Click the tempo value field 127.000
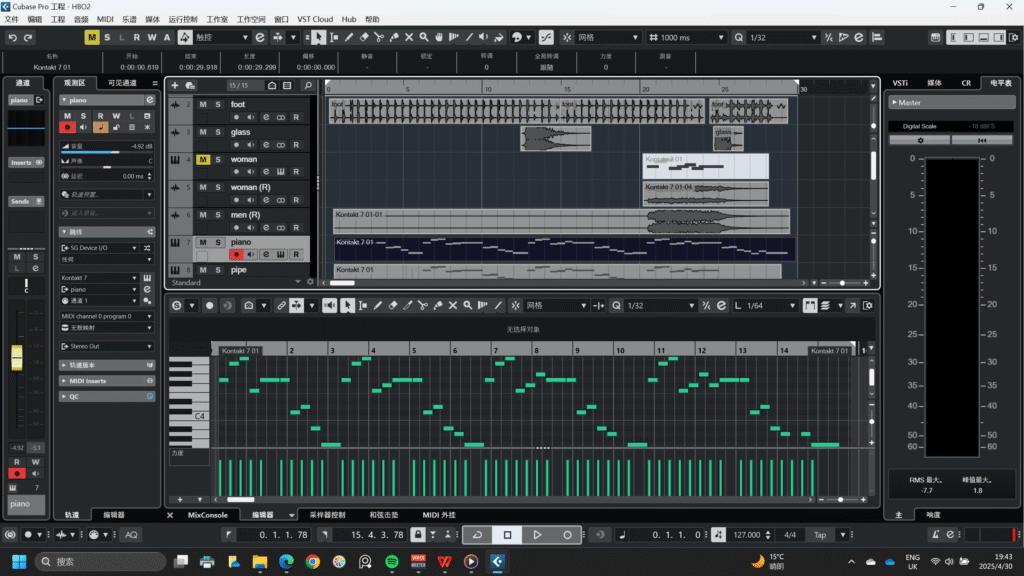Screen dimensions: 1024x576 coord(747,535)
